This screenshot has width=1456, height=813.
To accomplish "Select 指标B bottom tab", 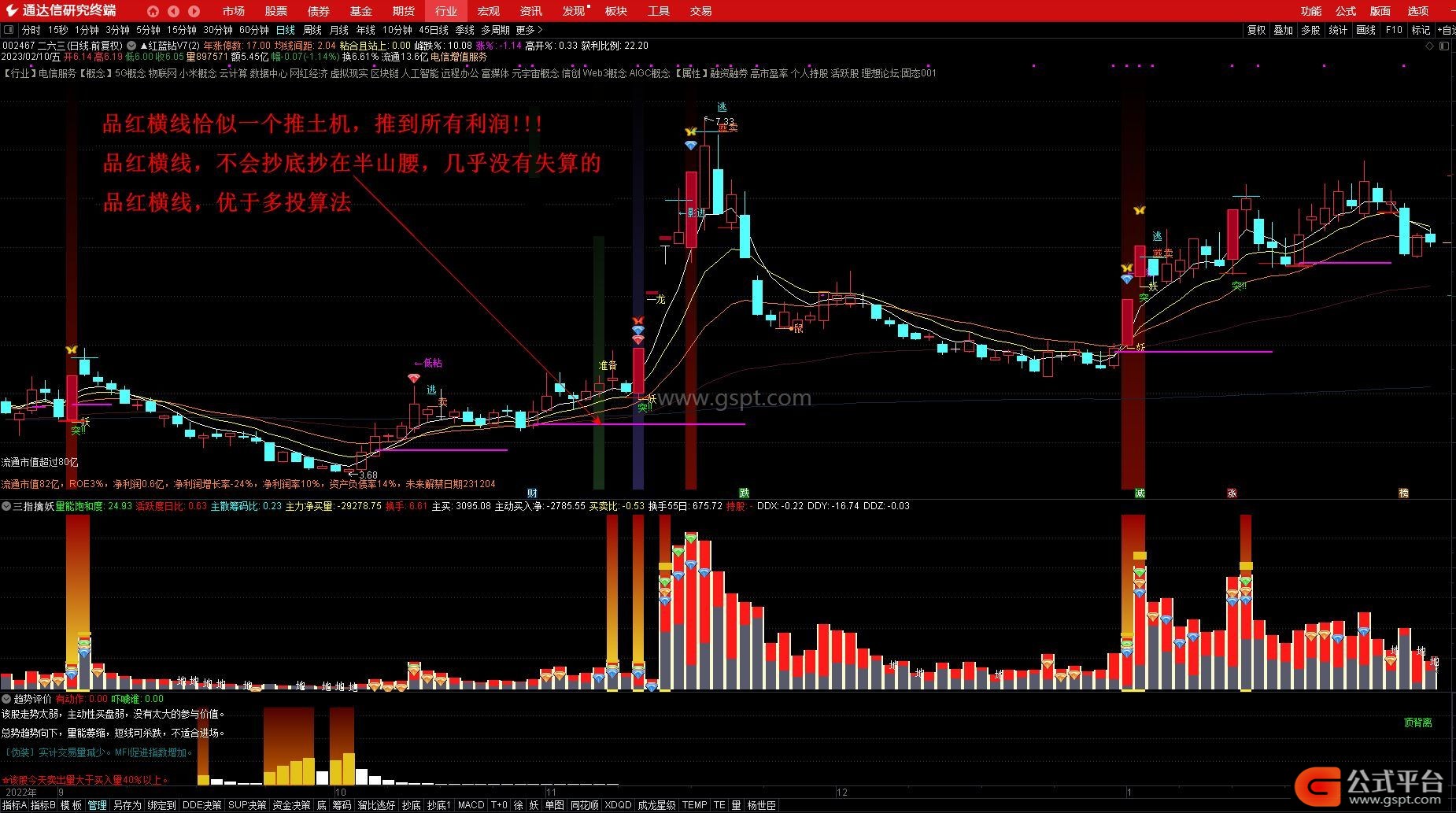I will pyautogui.click(x=43, y=805).
